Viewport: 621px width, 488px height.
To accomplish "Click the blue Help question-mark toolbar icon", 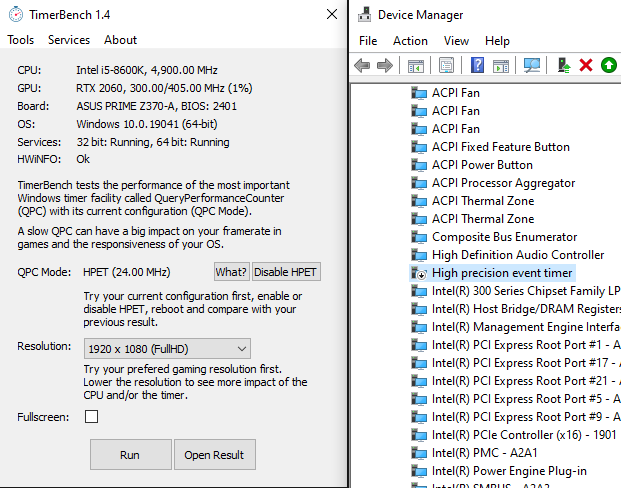I will [x=477, y=65].
